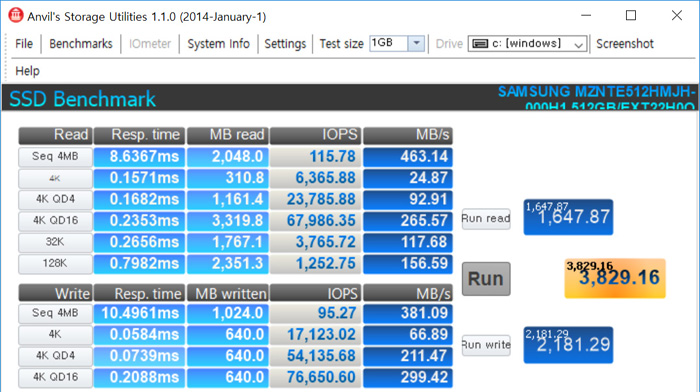Click the 1GB test size field
This screenshot has height=392, width=700.
coord(388,43)
